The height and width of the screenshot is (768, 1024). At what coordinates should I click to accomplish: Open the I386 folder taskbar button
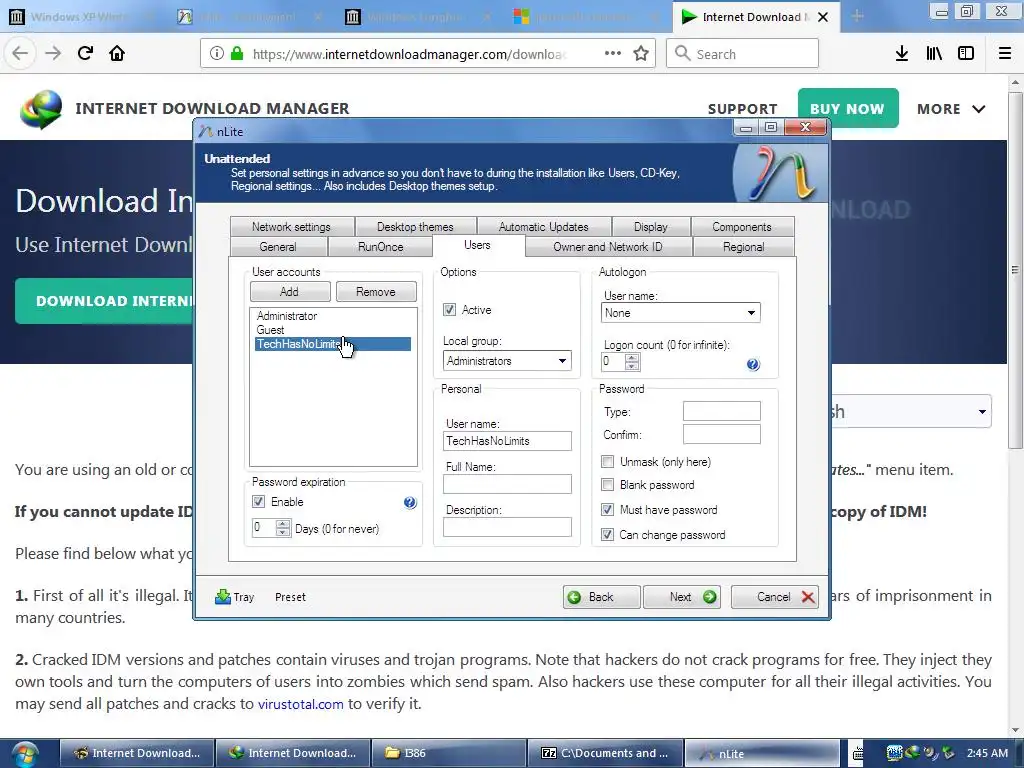point(449,753)
